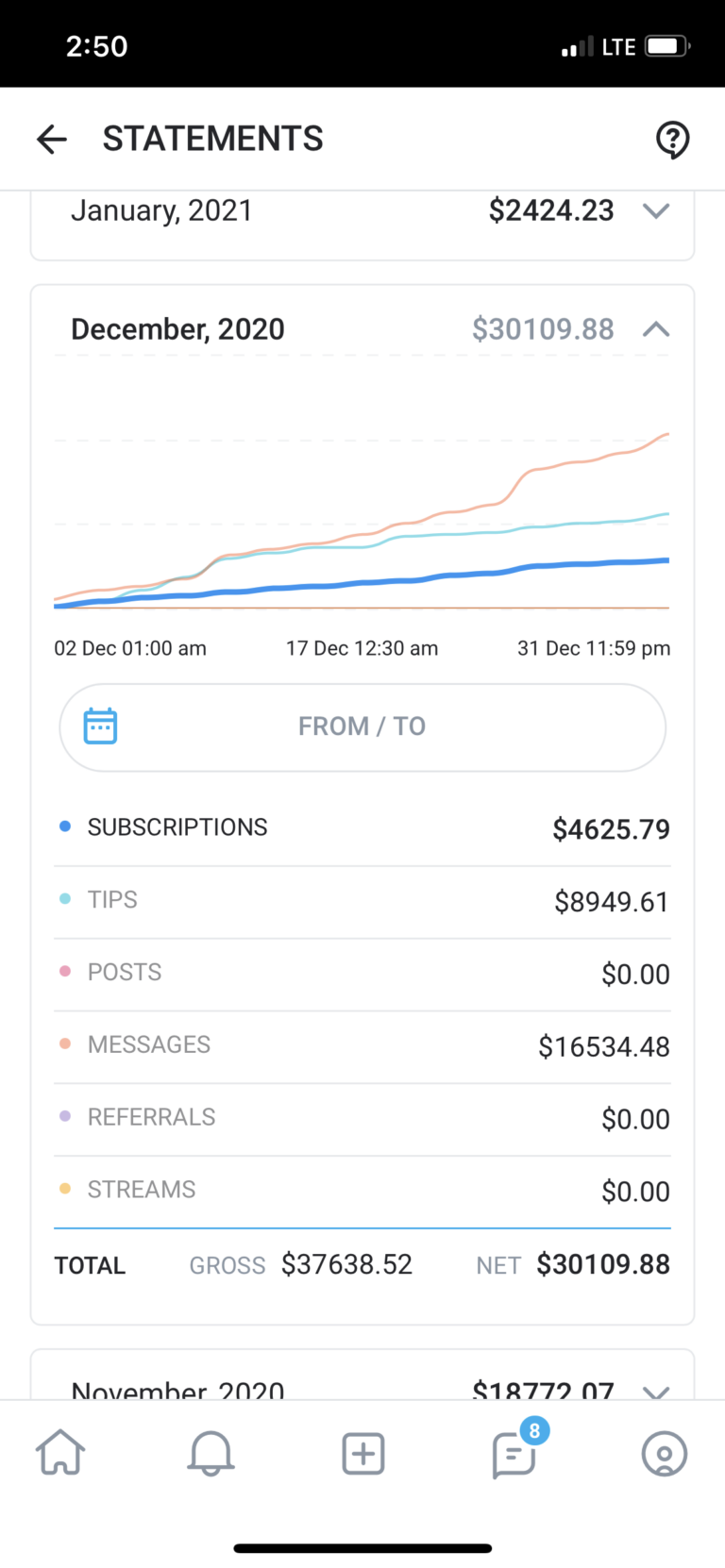Go to the Home tab icon

(x=60, y=1453)
